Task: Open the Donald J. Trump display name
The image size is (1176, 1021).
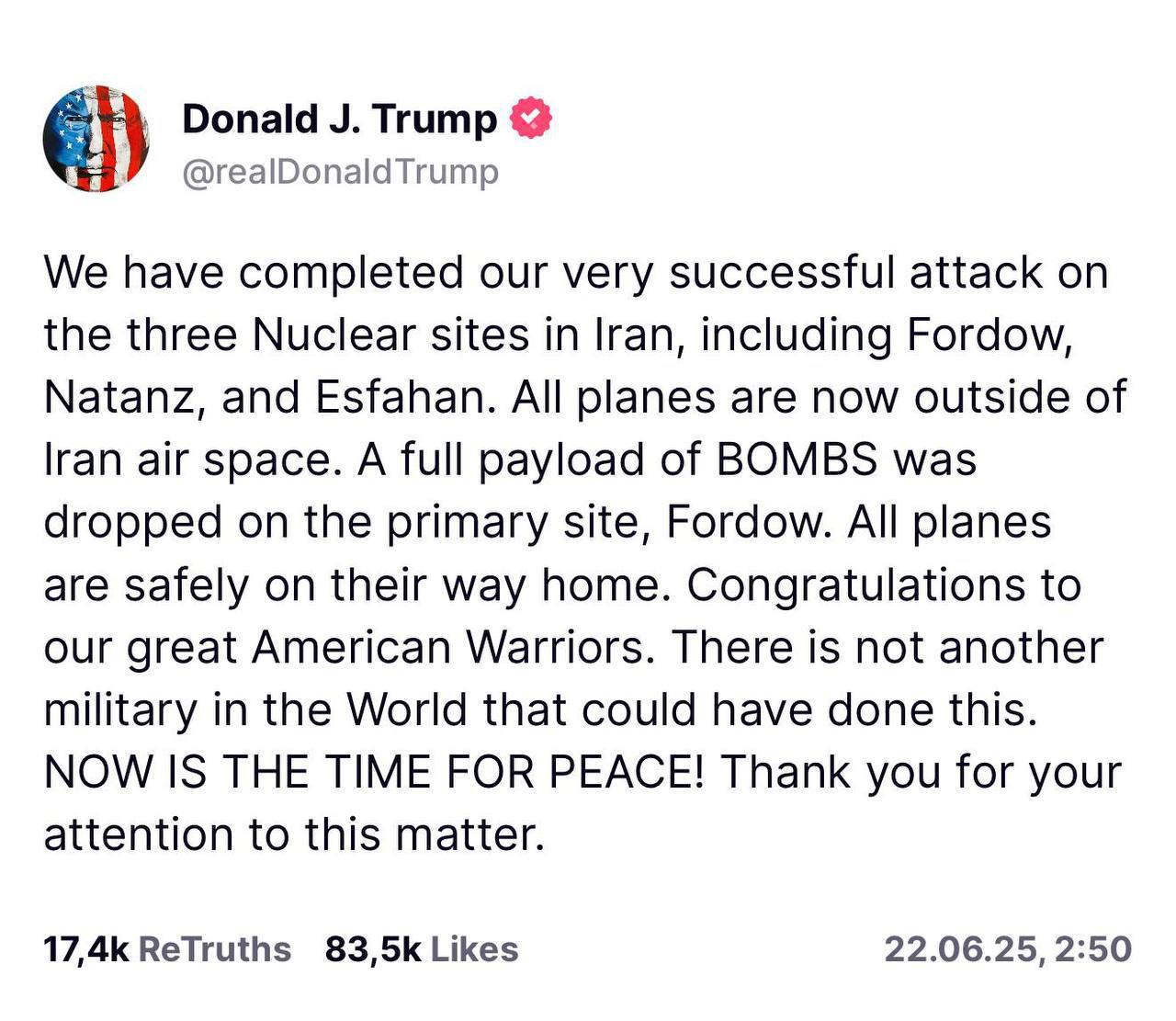Action: (x=339, y=119)
